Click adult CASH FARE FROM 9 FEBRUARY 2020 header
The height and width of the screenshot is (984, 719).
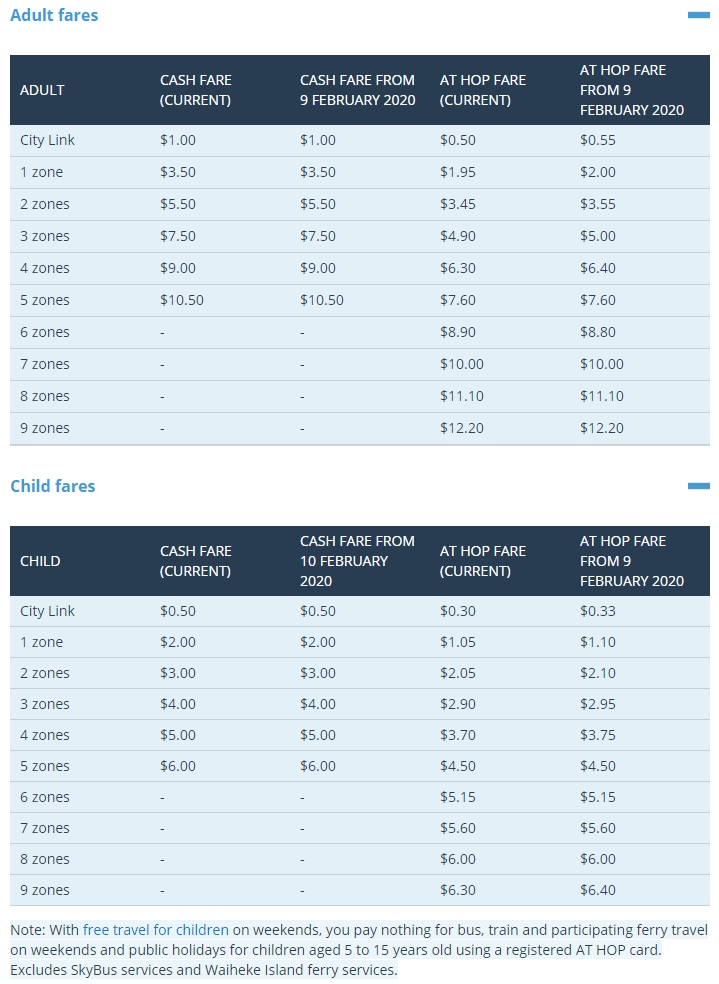pos(357,90)
